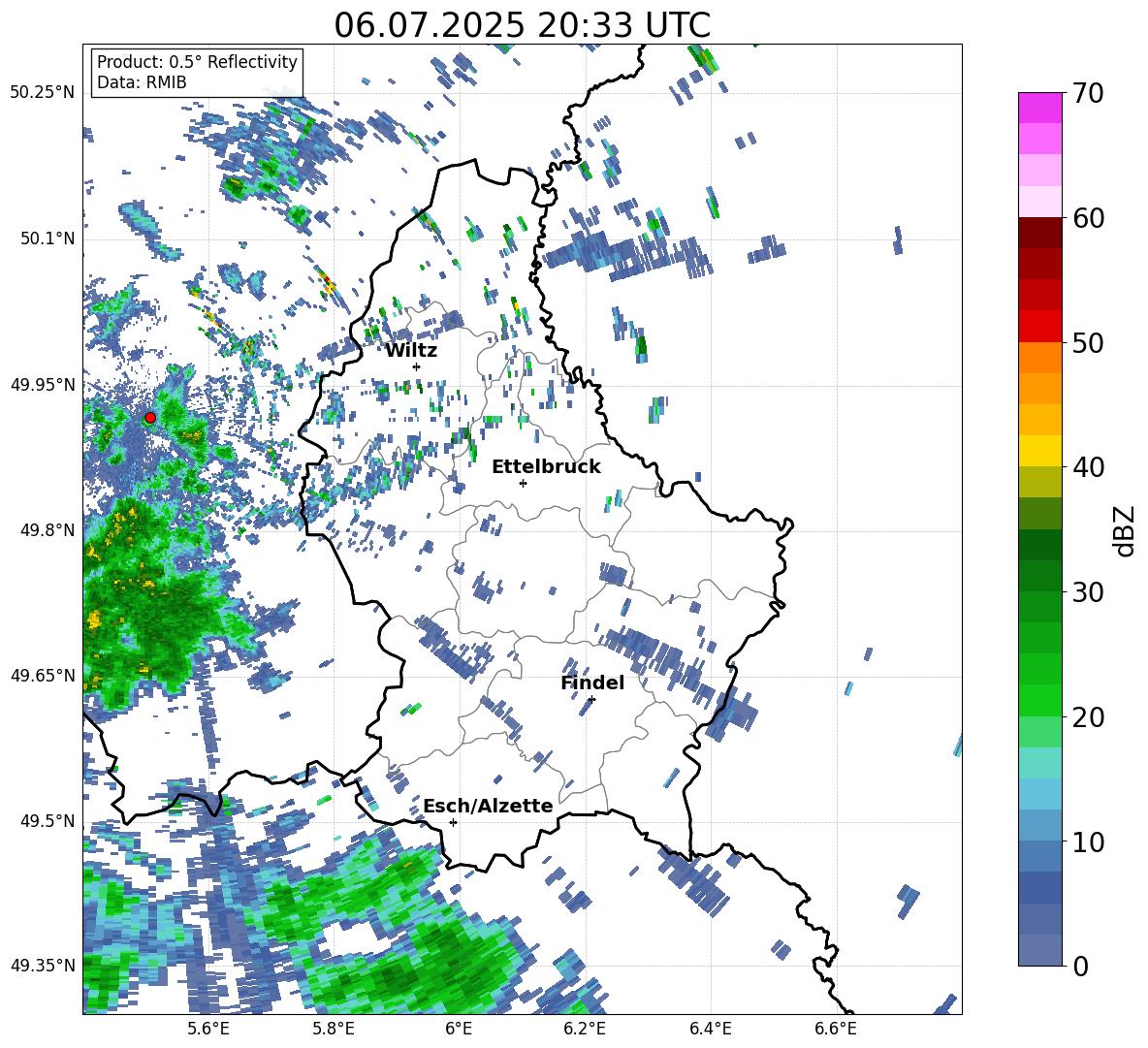Click the 49.5°N latitude label
This screenshot has width=1148, height=1048.
(47, 820)
